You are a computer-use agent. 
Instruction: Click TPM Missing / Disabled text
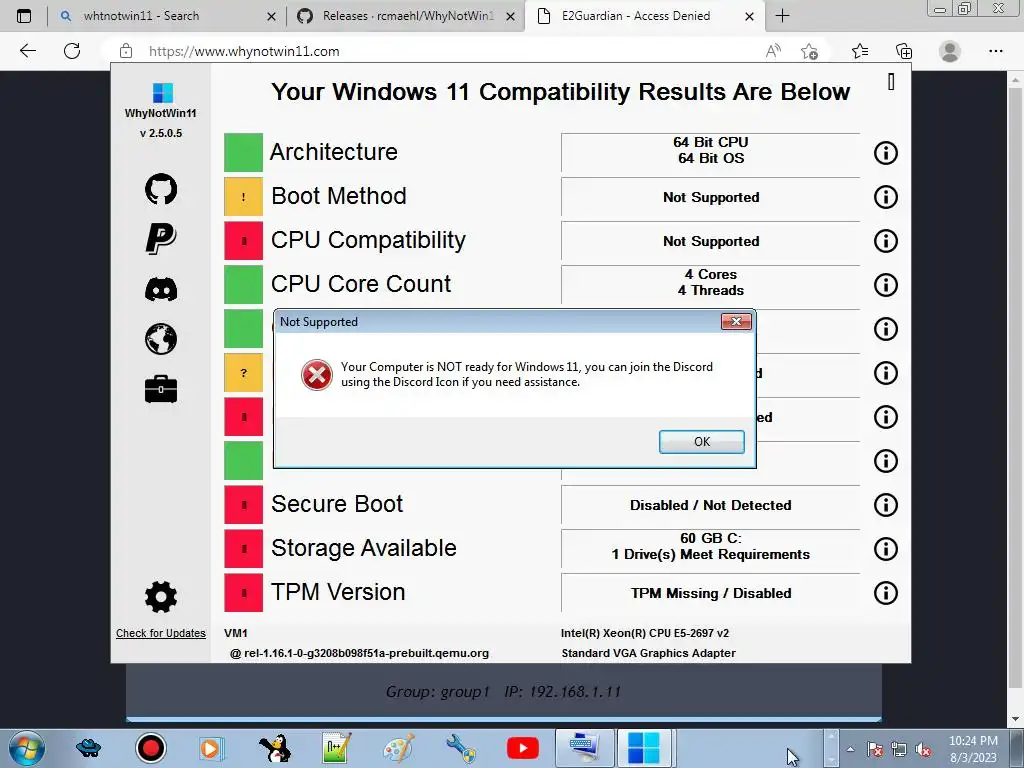[x=711, y=593]
